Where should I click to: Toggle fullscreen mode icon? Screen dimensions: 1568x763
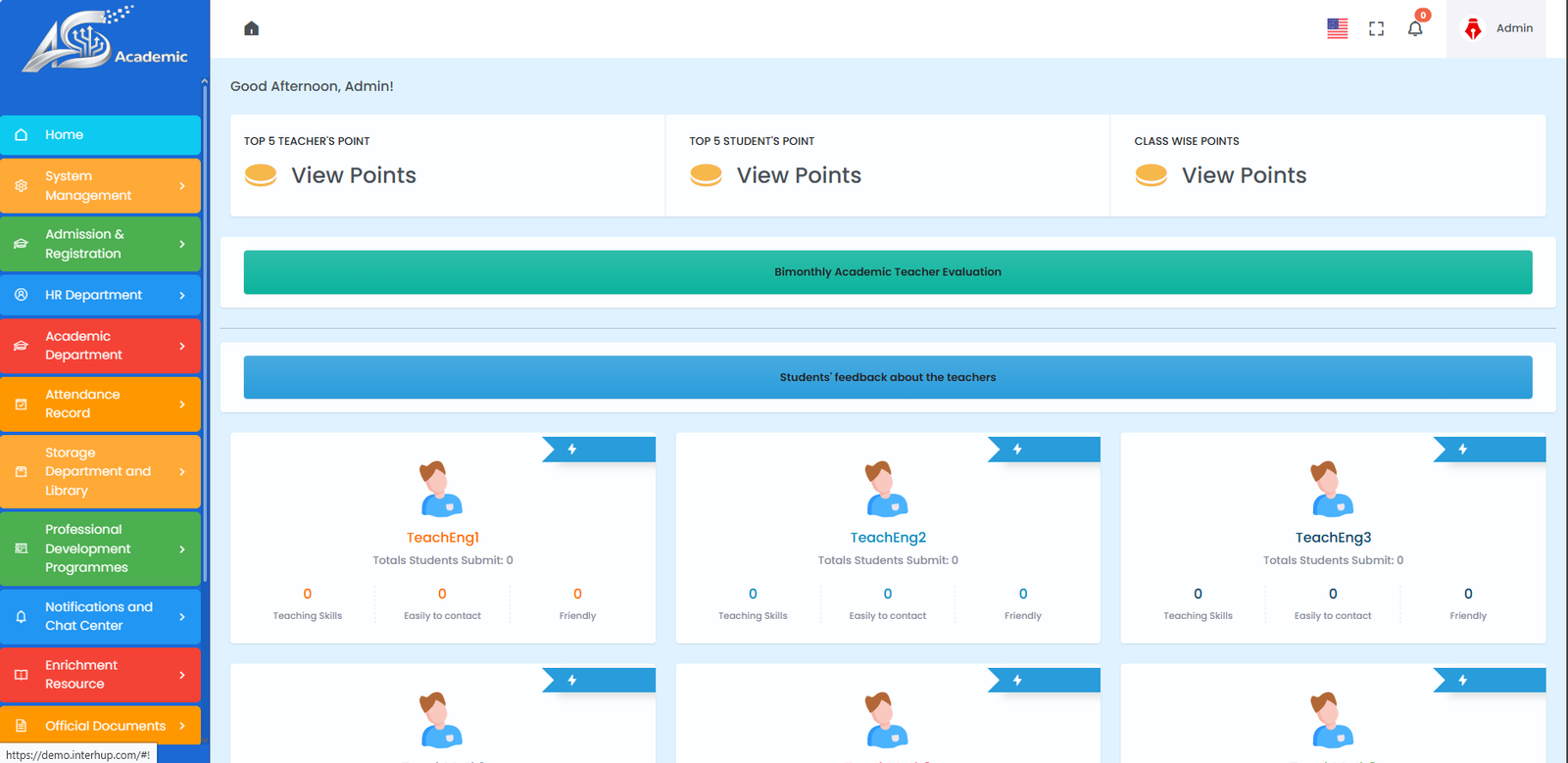[1376, 28]
